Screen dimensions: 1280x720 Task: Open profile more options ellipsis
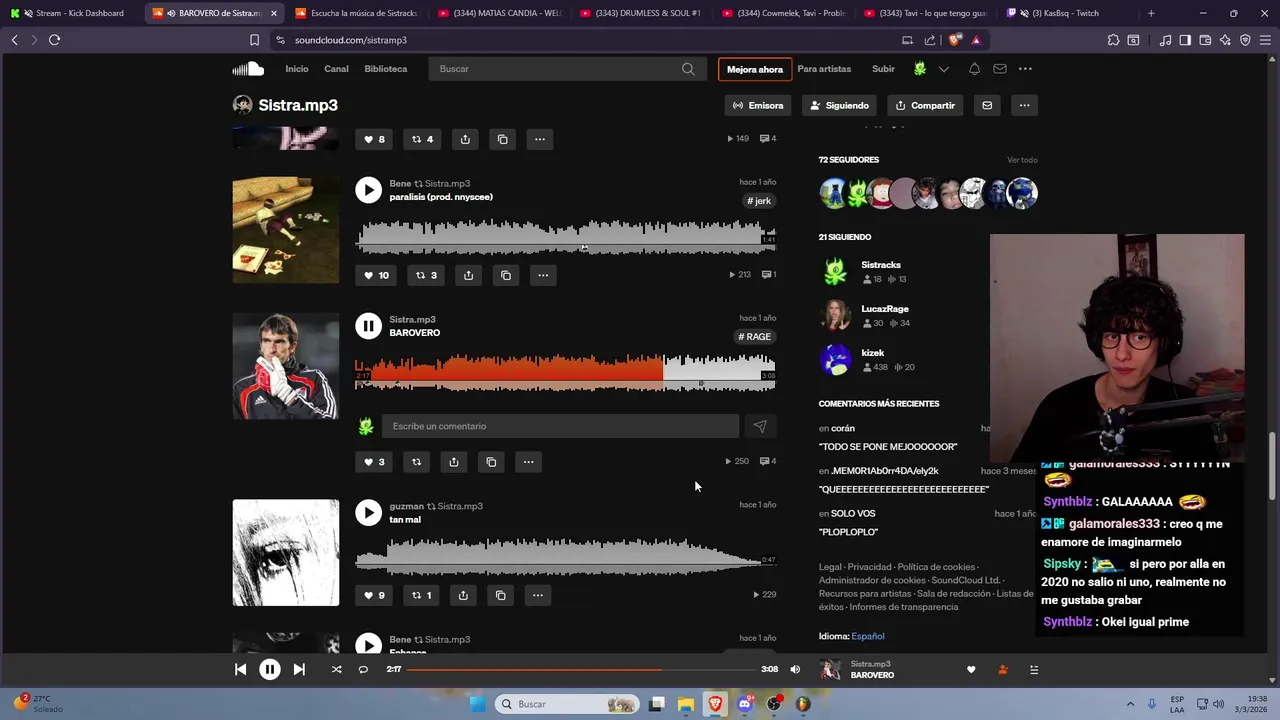[1024, 105]
